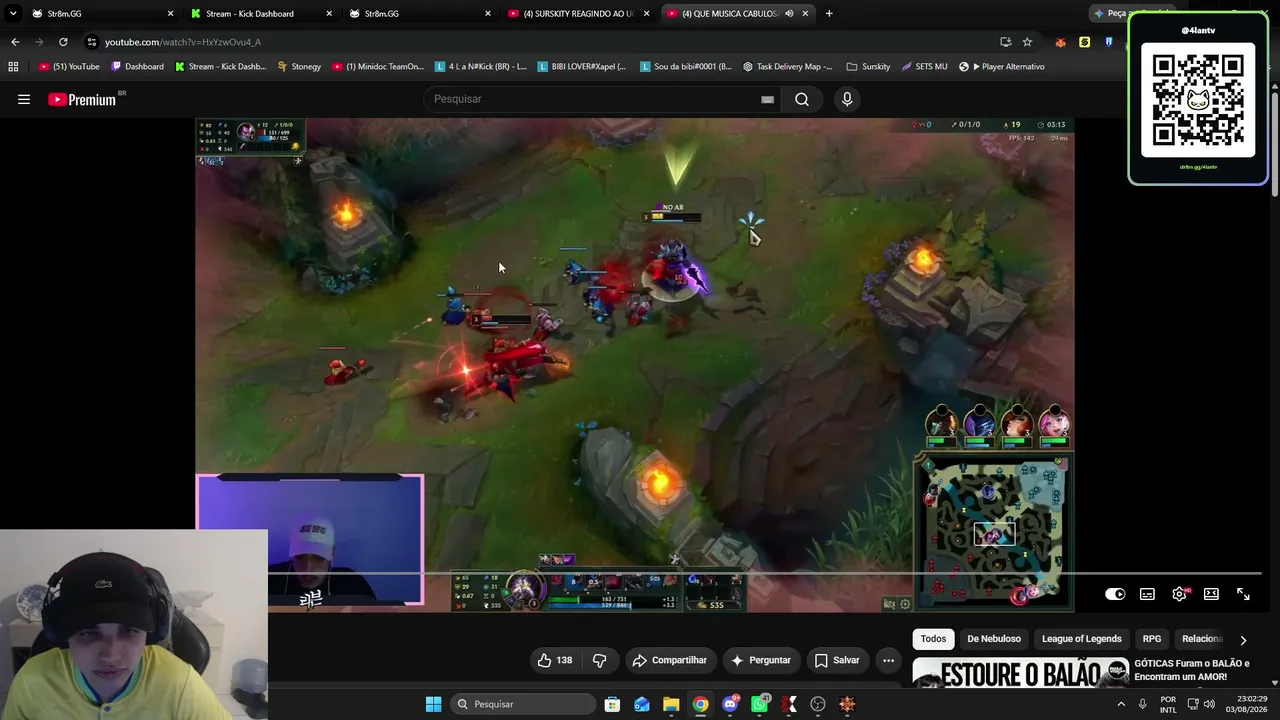Open volume control in system tray

1211,704
